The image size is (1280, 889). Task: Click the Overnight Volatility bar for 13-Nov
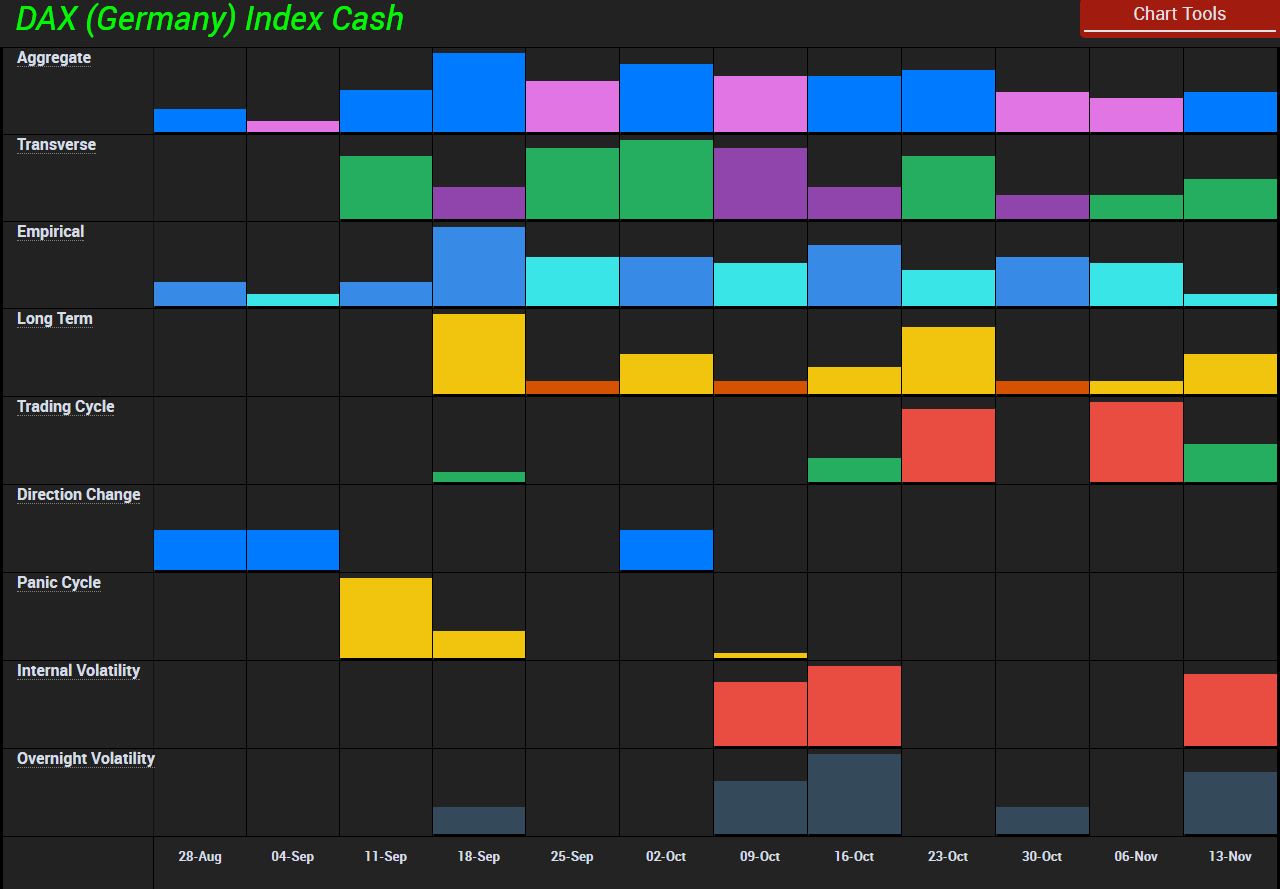click(1230, 803)
